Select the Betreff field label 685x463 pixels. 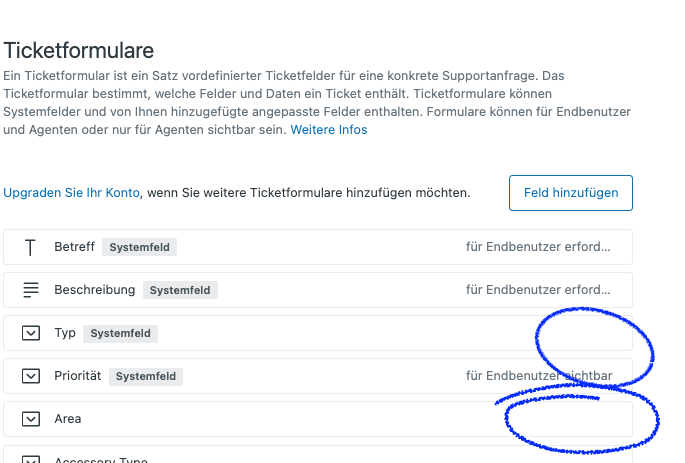pos(74,247)
